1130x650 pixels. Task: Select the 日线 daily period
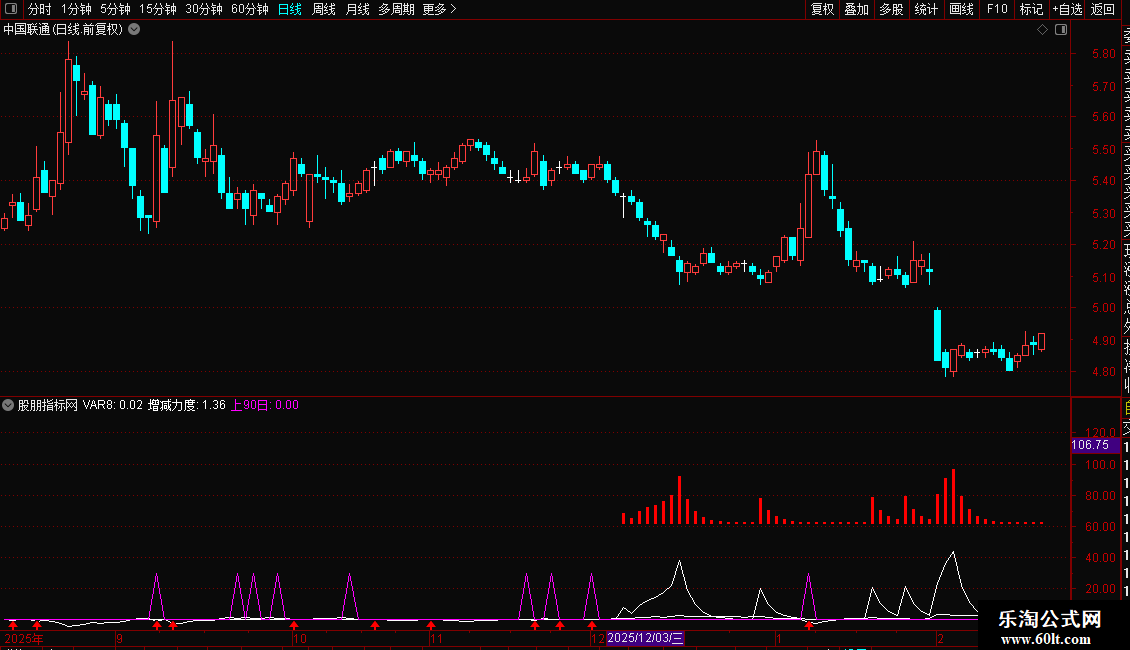[290, 9]
